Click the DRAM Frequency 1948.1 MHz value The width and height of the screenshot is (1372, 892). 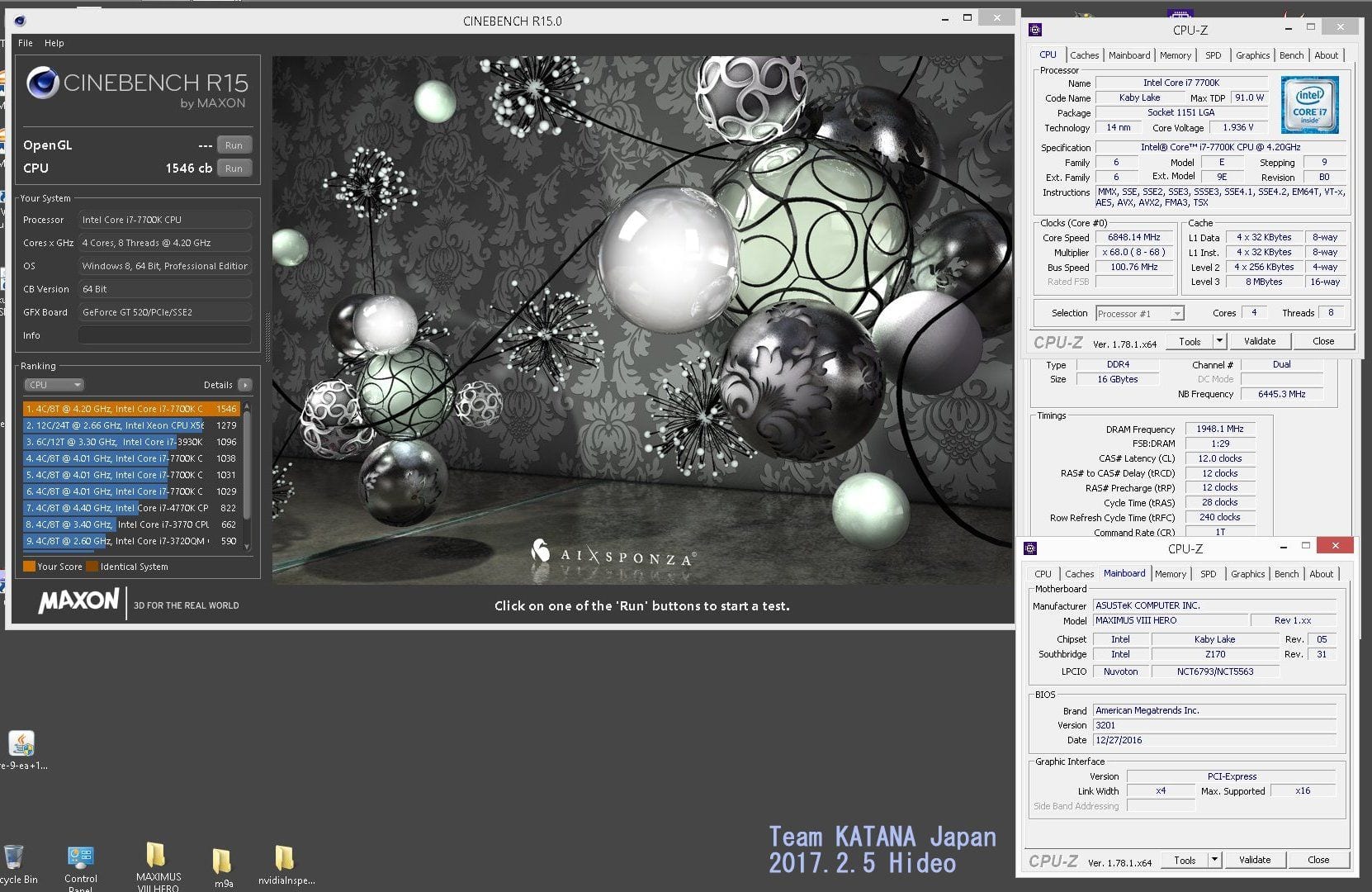[1220, 429]
